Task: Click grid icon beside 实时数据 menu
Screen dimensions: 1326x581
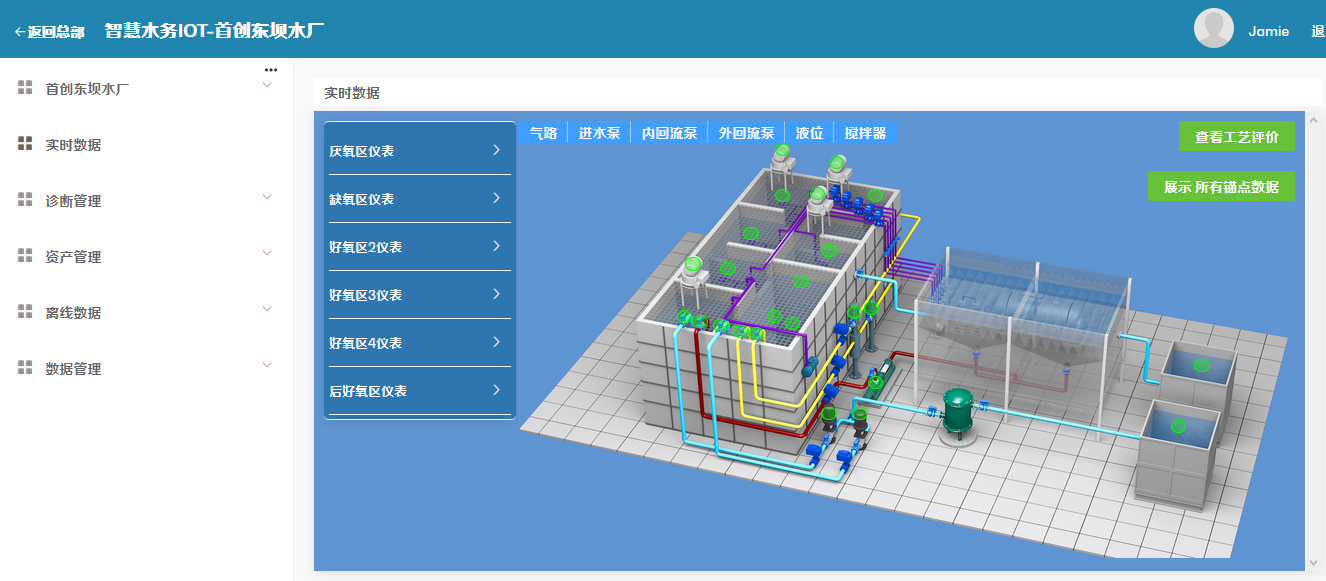Action: [26, 144]
